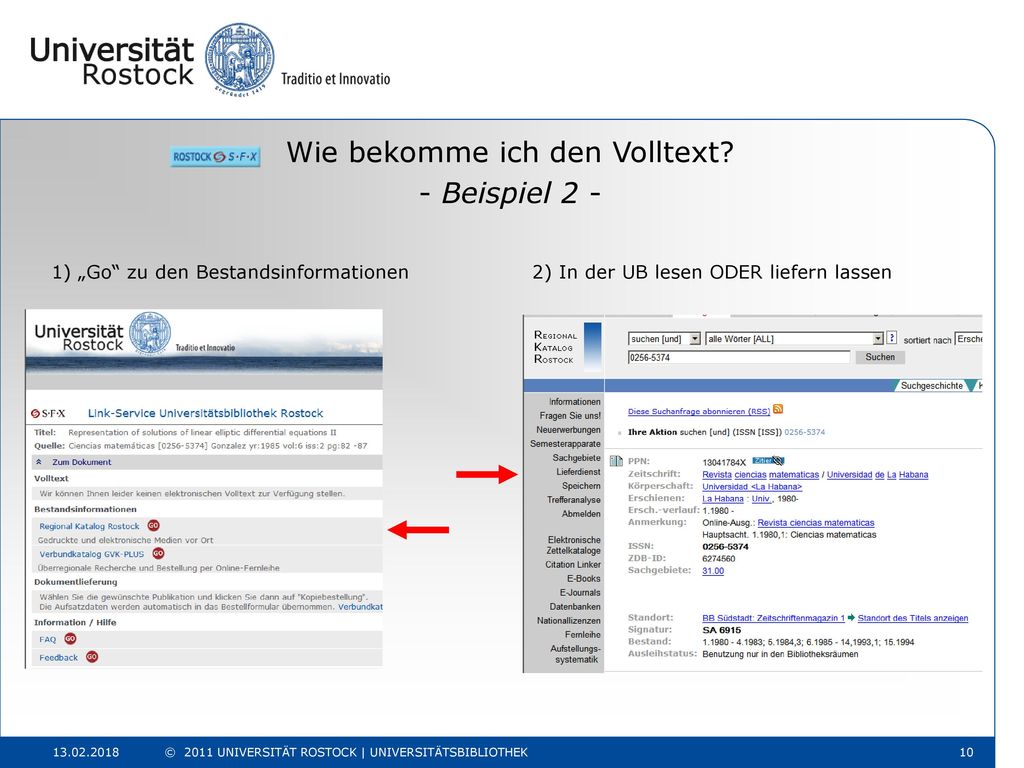
Task: Choose Speichern in the sidebar
Action: [x=581, y=486]
